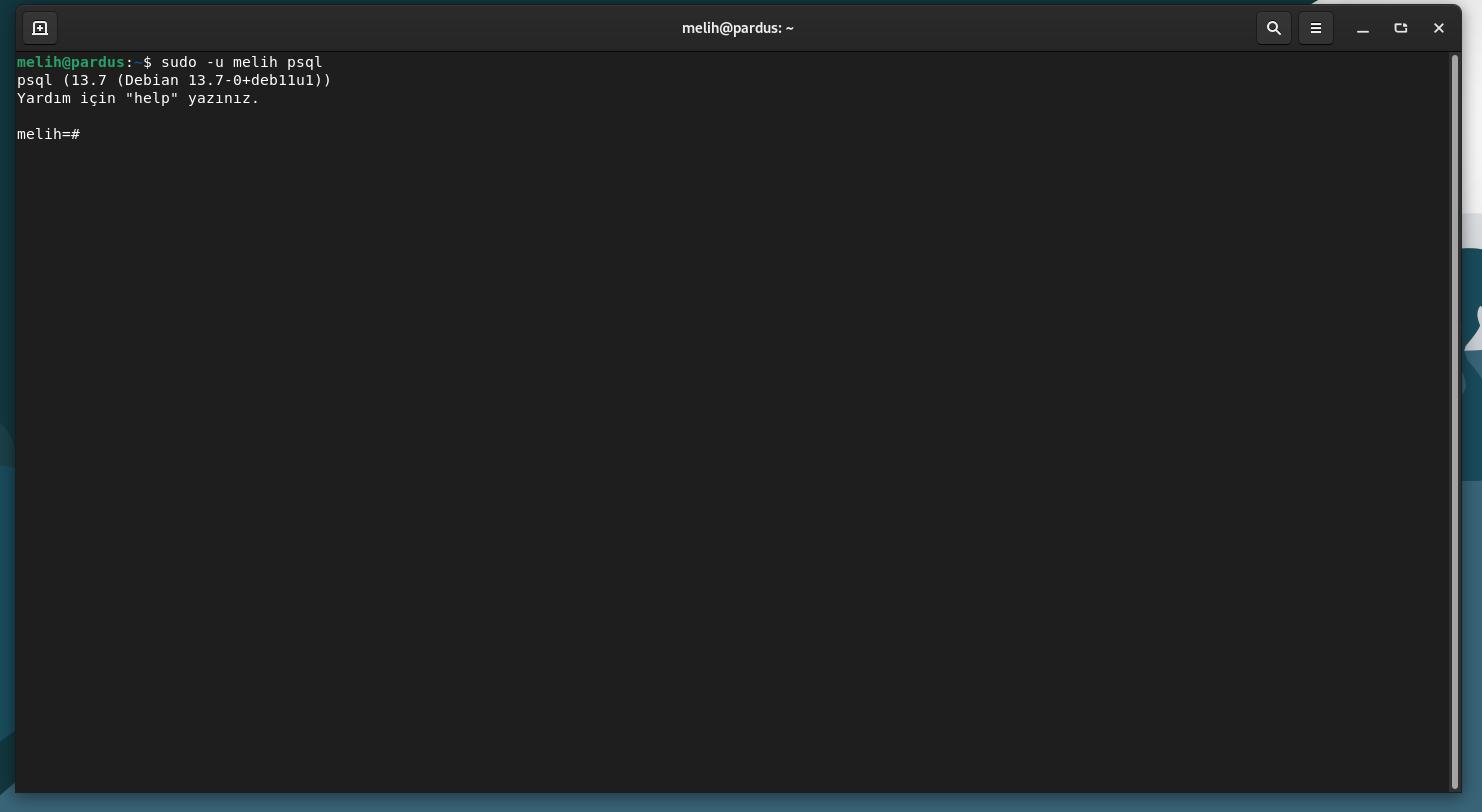Restore the terminal window size
This screenshot has height=812, width=1482.
click(1401, 28)
